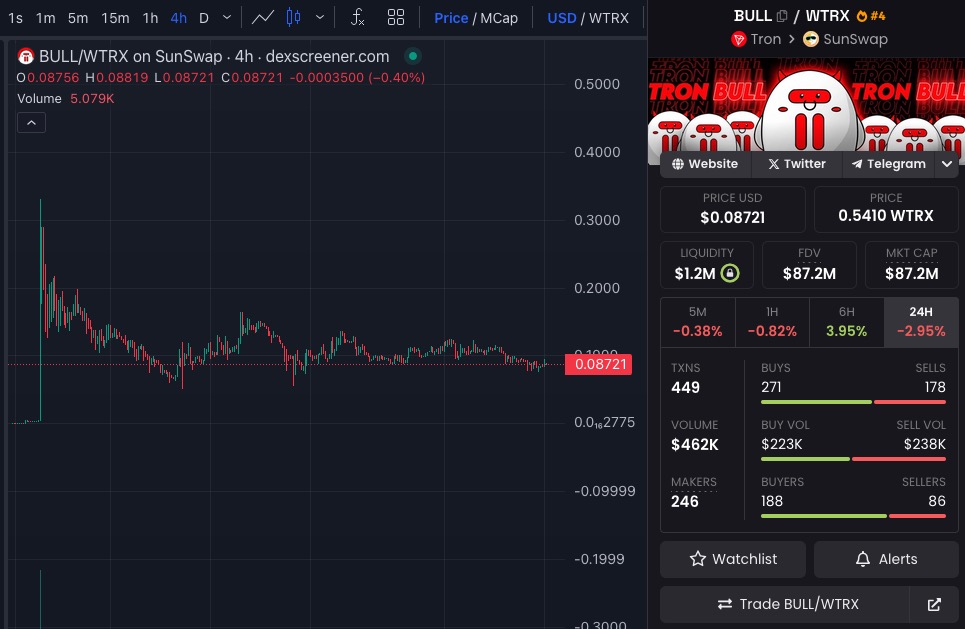Select the 24H stats tab

[921, 323]
